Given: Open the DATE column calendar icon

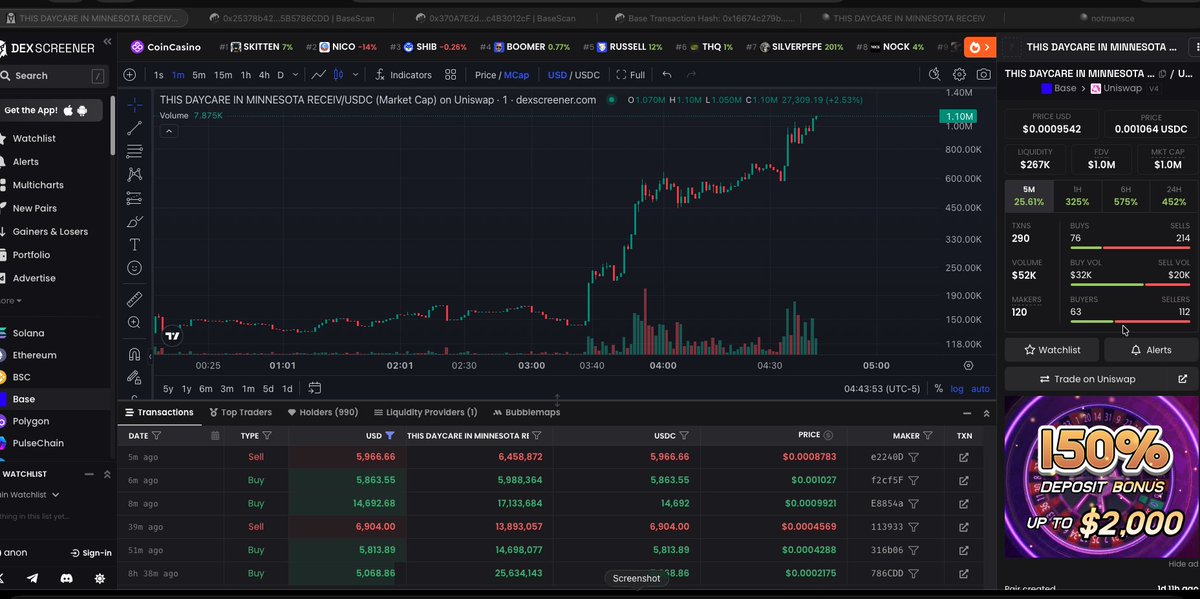Looking at the screenshot, I should click(215, 435).
